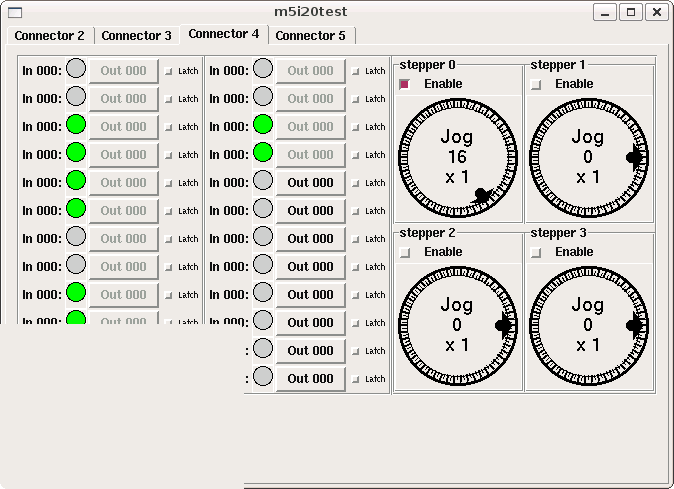Click the arrow pointer on stepper 3 jog wheel

[634, 325]
